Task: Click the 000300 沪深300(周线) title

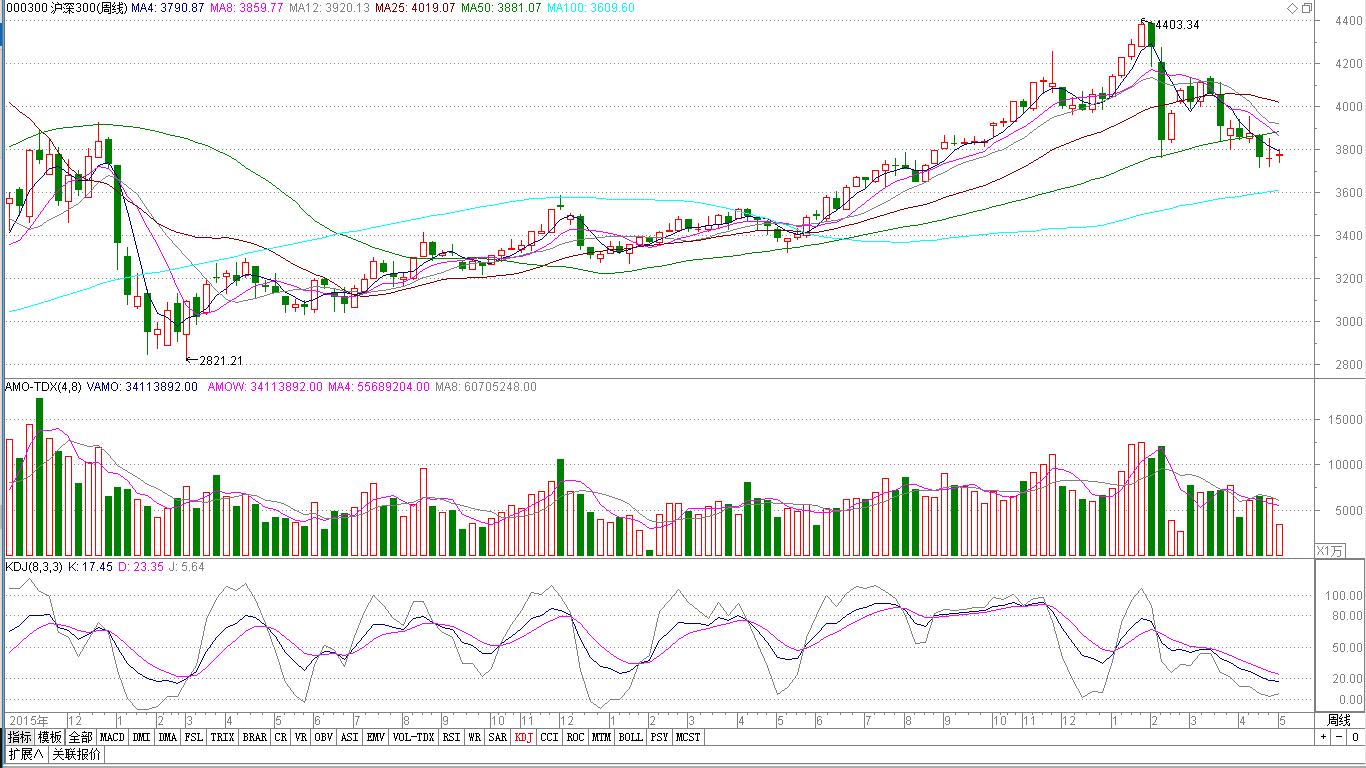Action: pyautogui.click(x=65, y=8)
